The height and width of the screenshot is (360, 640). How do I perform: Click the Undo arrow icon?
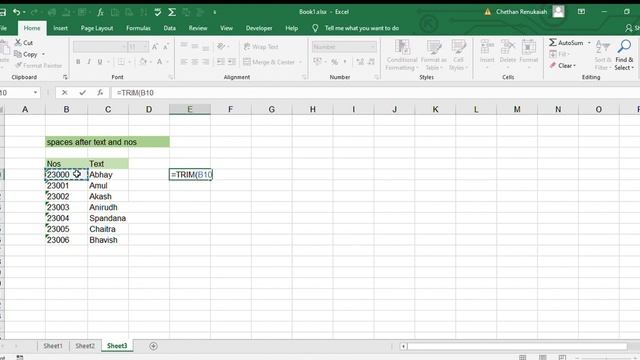coord(16,12)
